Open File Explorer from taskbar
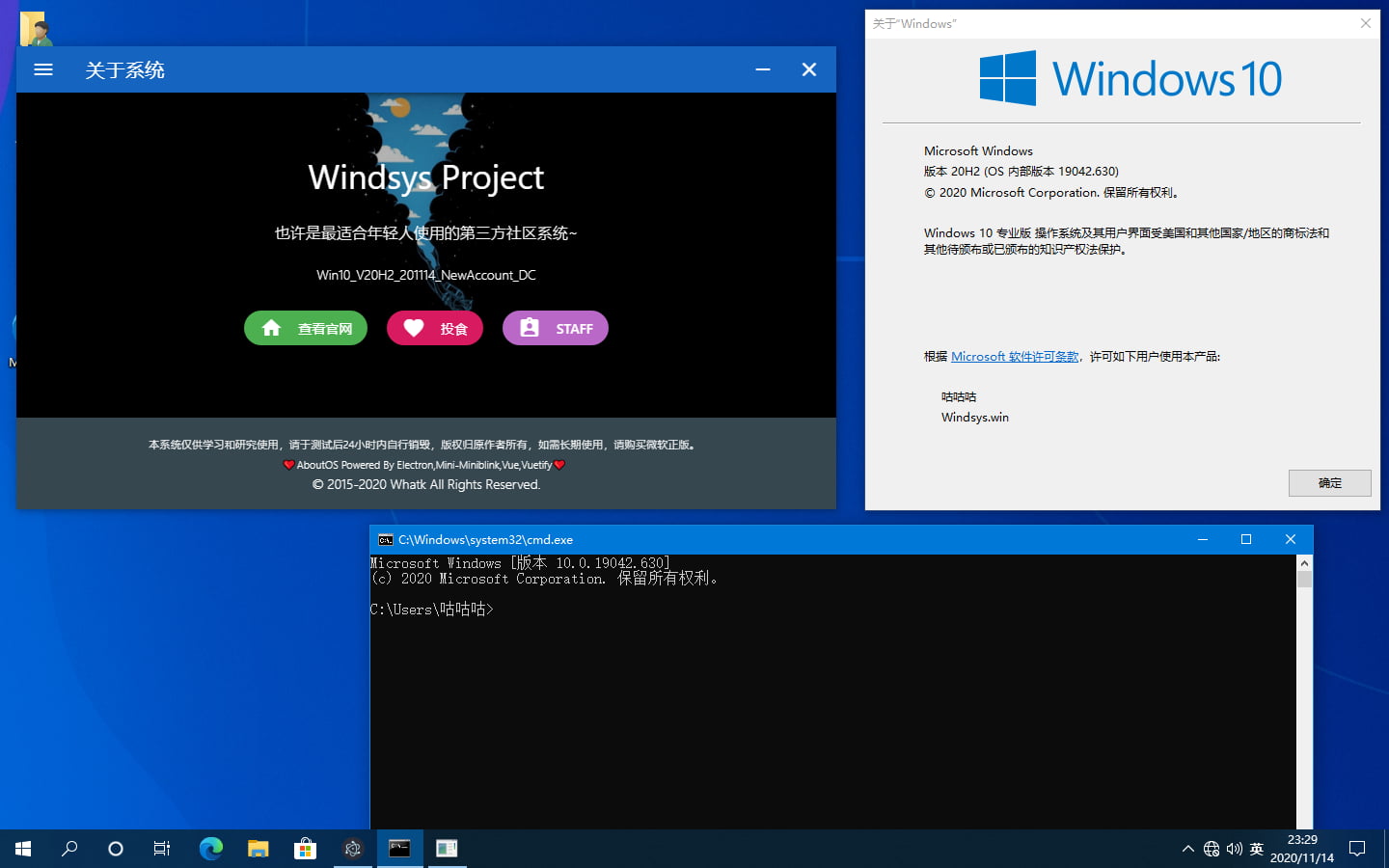1389x868 pixels. pyautogui.click(x=258, y=849)
